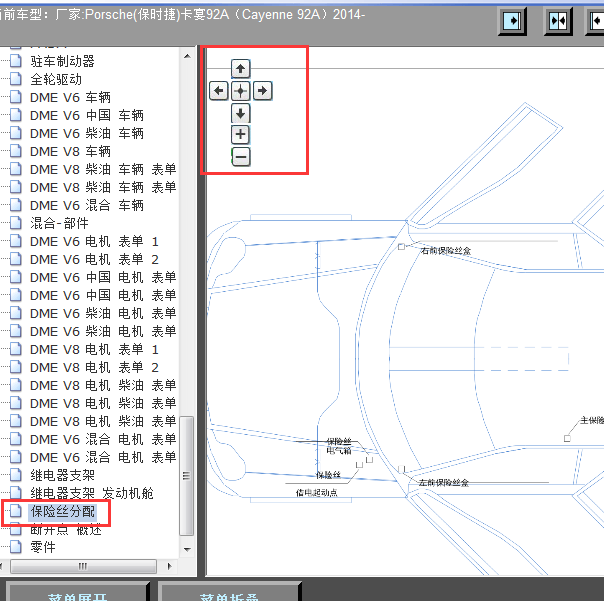Click the square marker below the 主保险 label

(x=567, y=438)
